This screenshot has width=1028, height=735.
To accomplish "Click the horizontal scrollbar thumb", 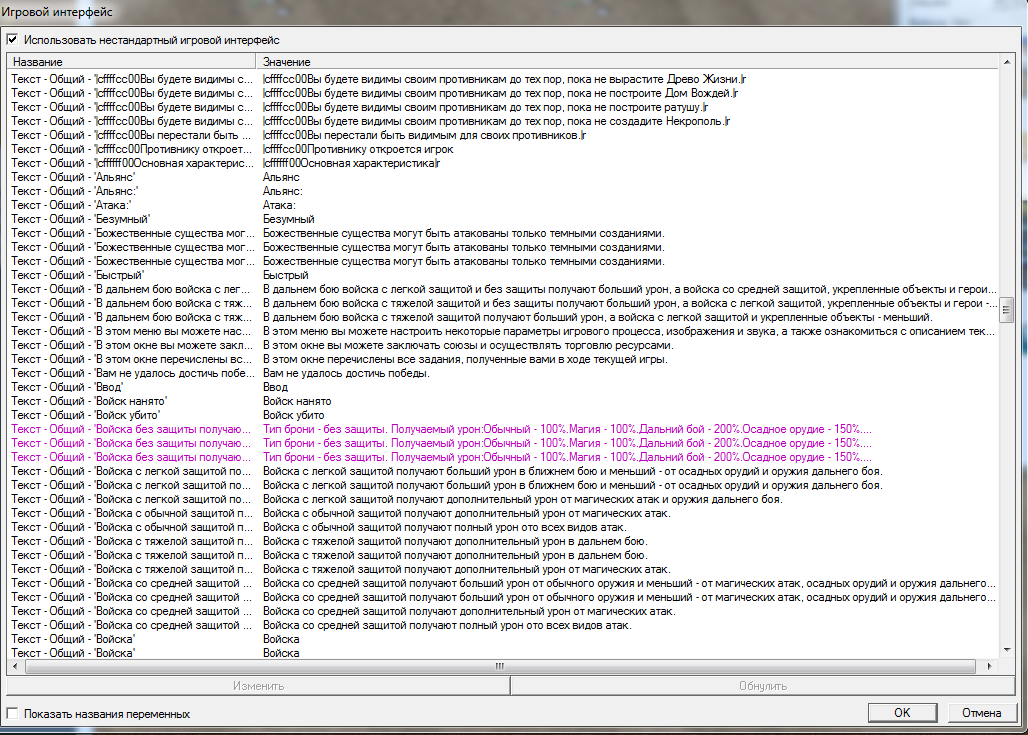I will click(x=500, y=666).
